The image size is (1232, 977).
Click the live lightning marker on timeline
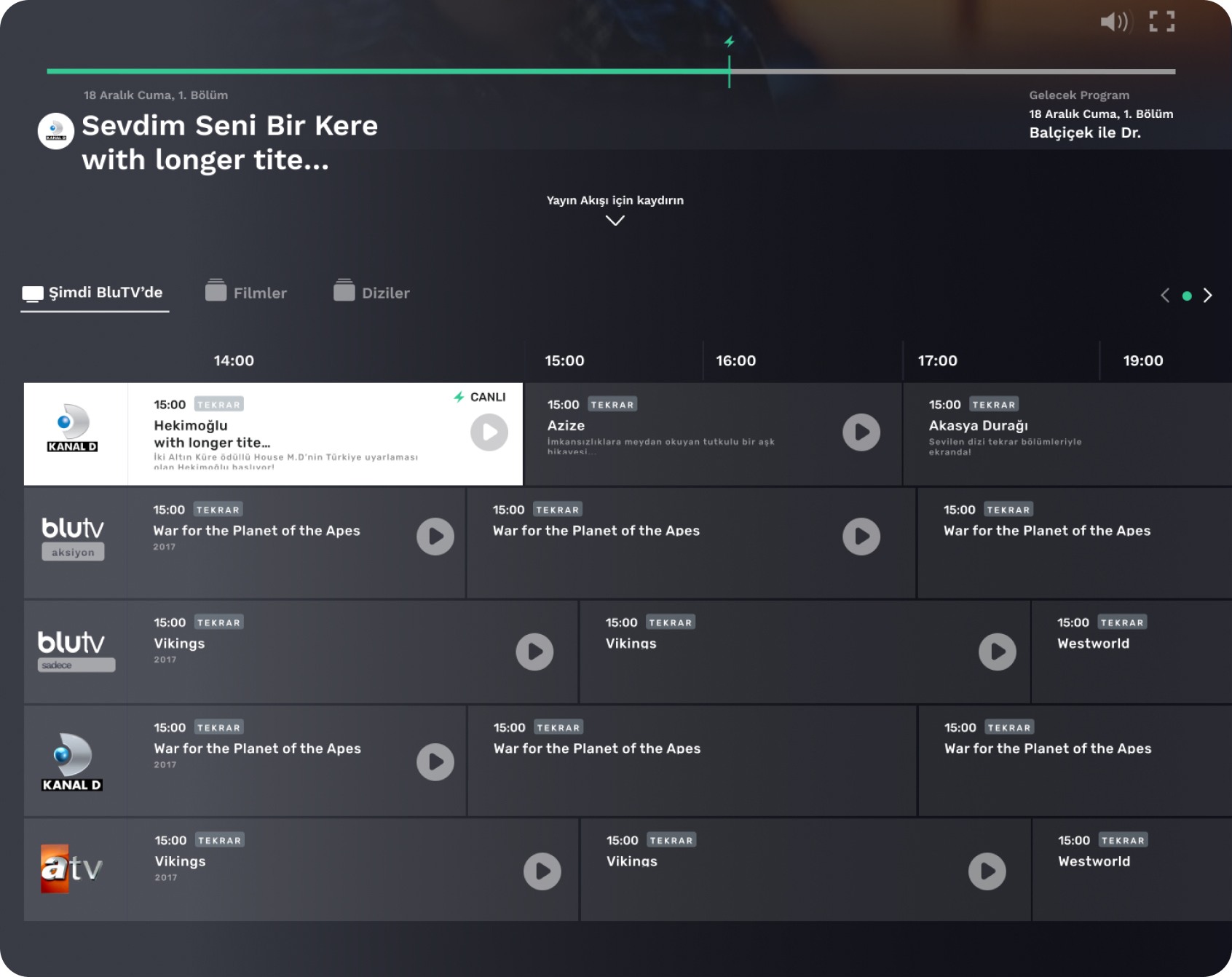coord(729,42)
